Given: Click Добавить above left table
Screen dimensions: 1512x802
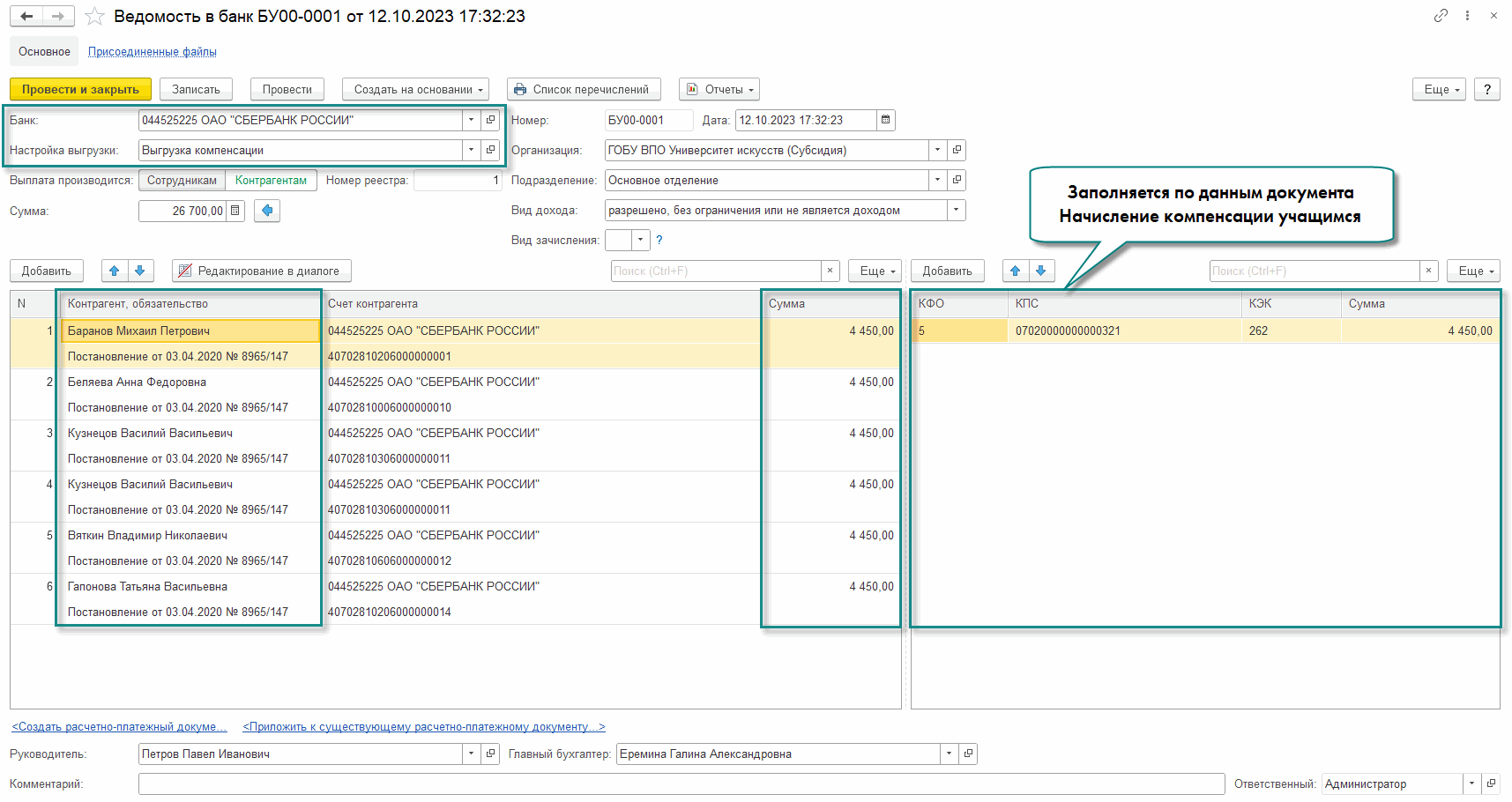Looking at the screenshot, I should point(47,271).
